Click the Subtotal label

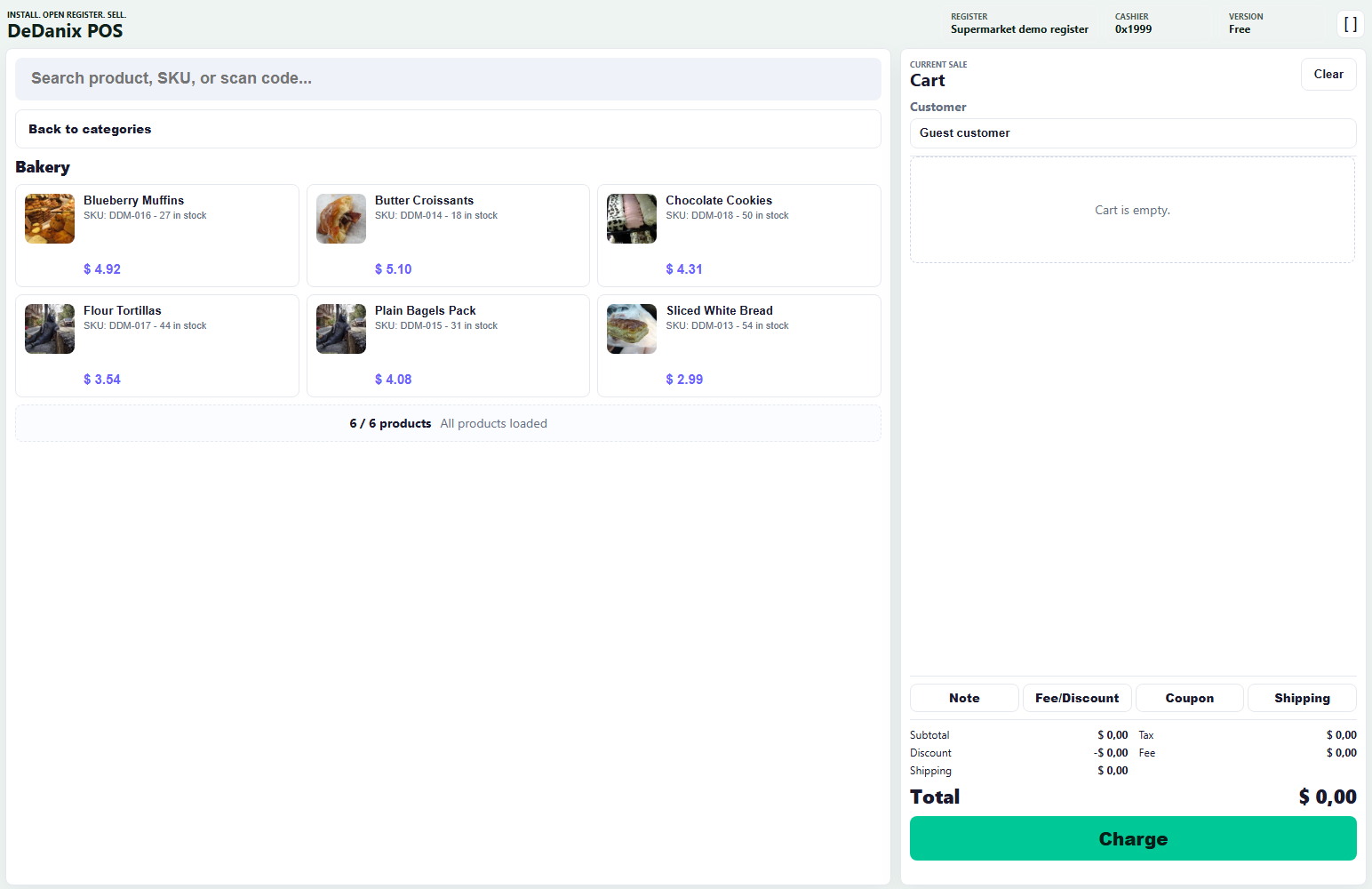pyautogui.click(x=929, y=735)
